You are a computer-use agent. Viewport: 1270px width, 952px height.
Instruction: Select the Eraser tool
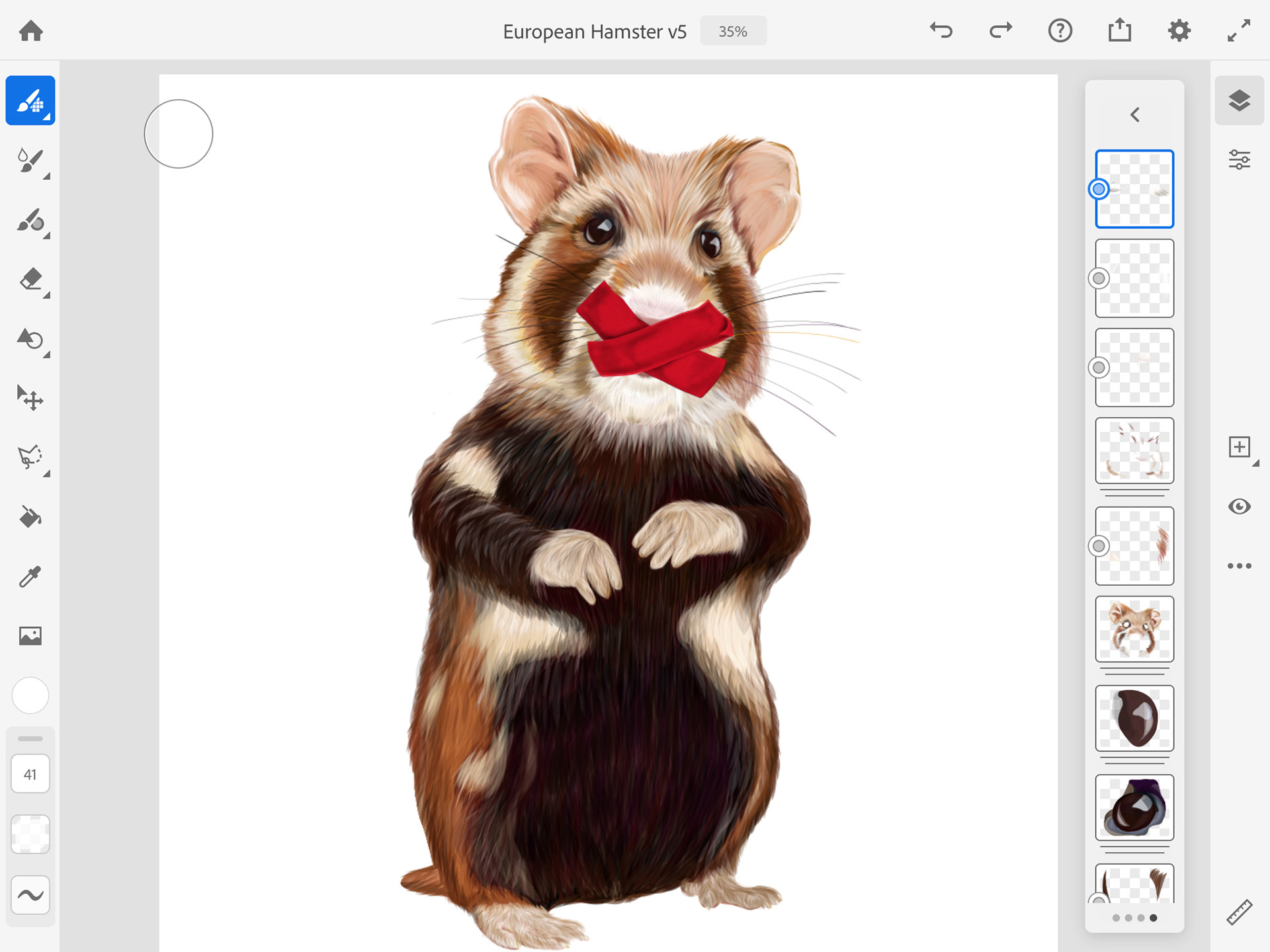30,280
